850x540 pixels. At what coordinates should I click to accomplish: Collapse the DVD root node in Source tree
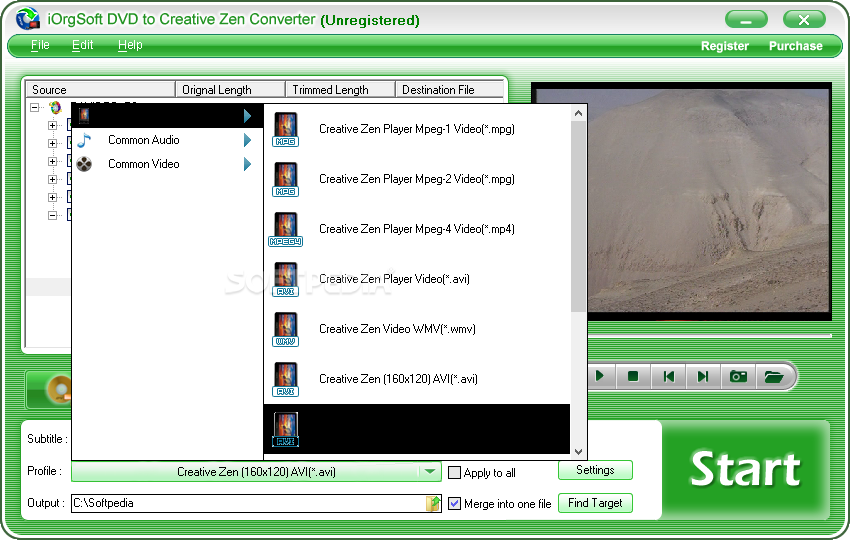coord(35,107)
